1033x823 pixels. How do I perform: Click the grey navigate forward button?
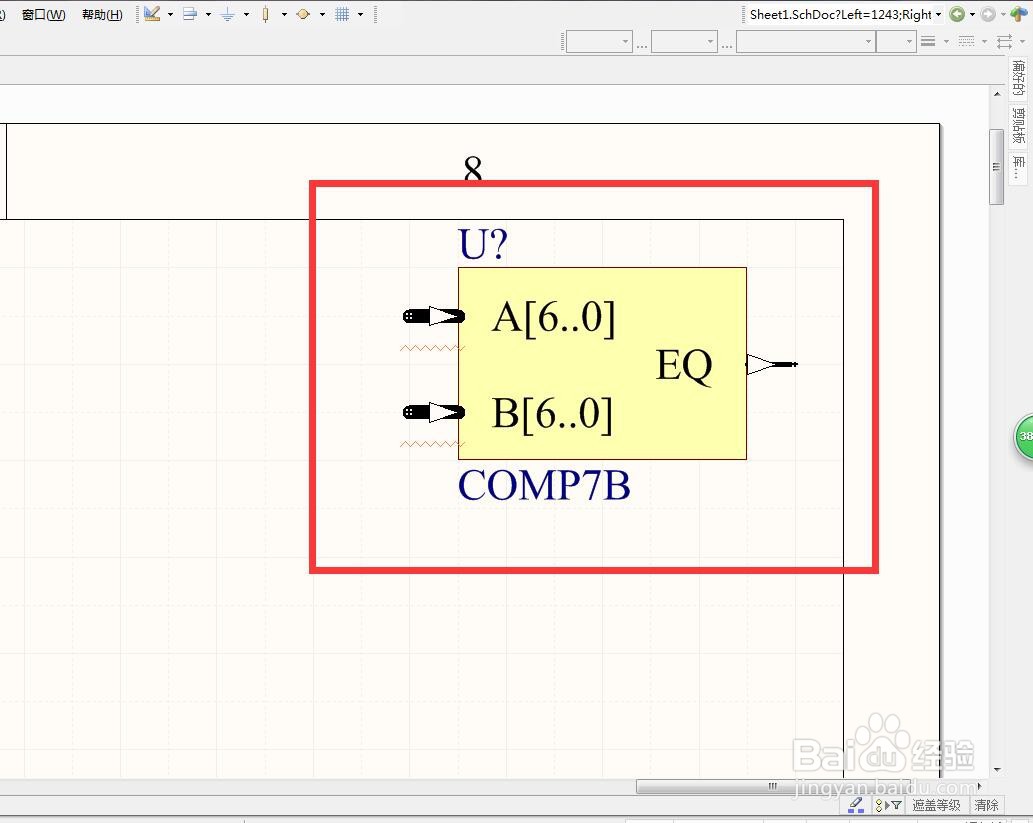pos(988,14)
